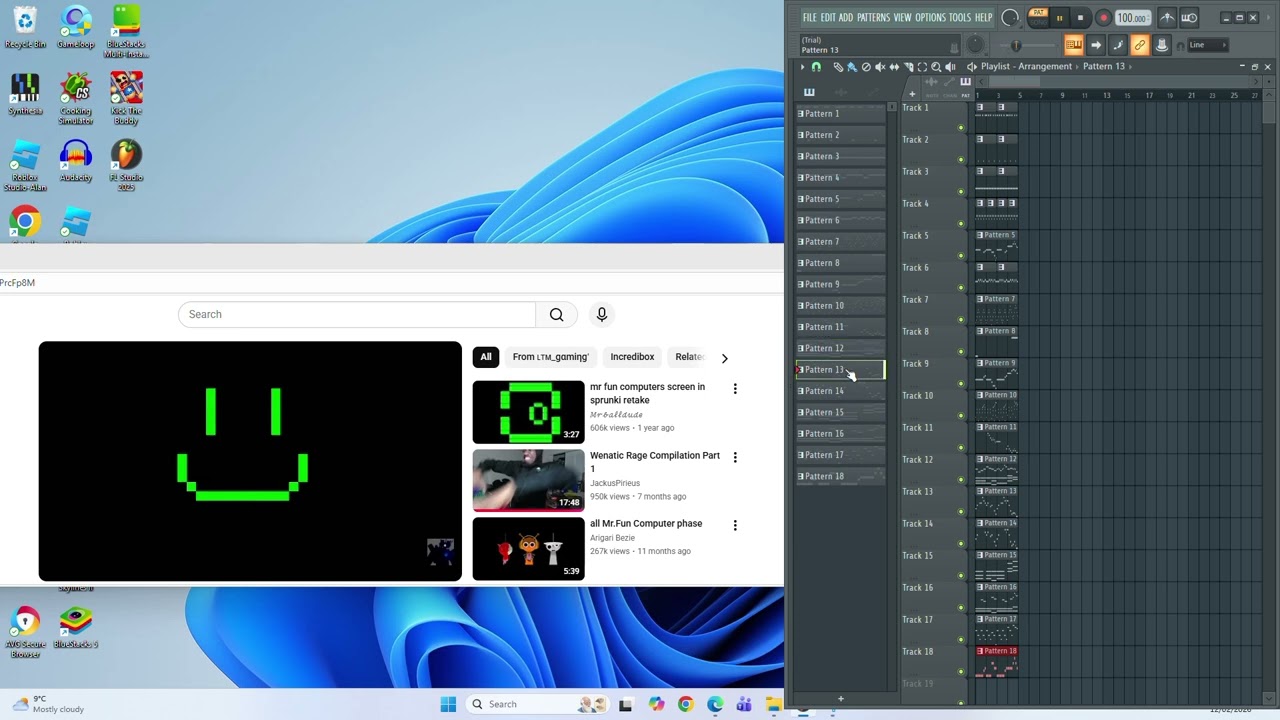Toggle the playlist snap magnet icon
This screenshot has height=720, width=1280.
coord(816,67)
